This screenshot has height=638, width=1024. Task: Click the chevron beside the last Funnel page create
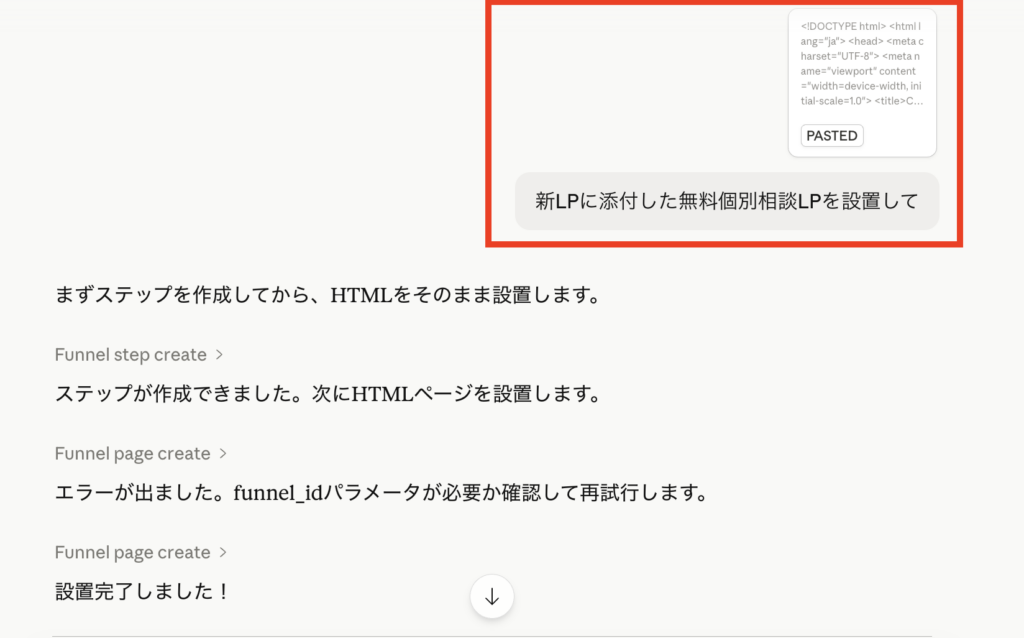[225, 552]
